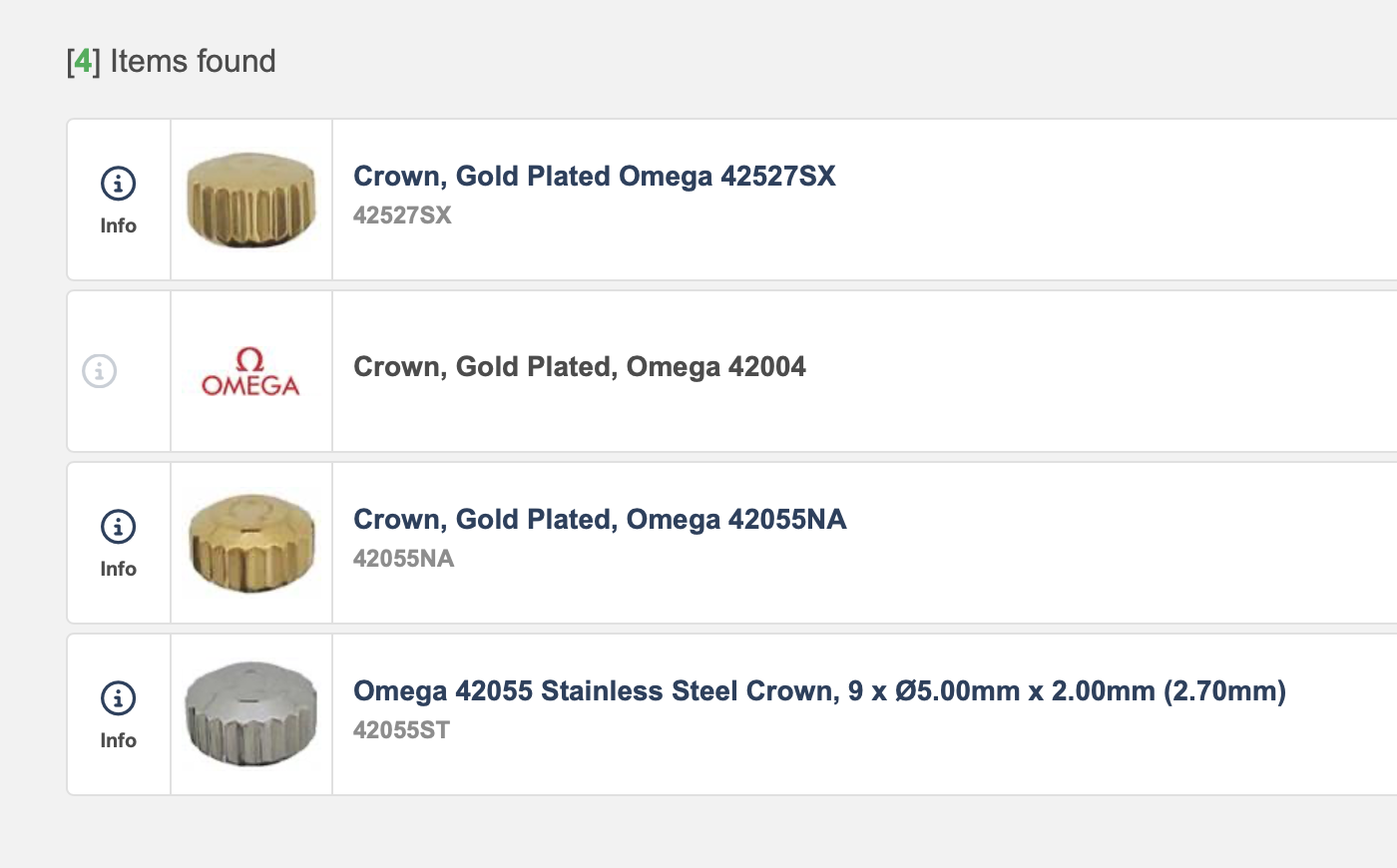The image size is (1397, 868).
Task: Click the 42055ST part number text
Action: [401, 730]
